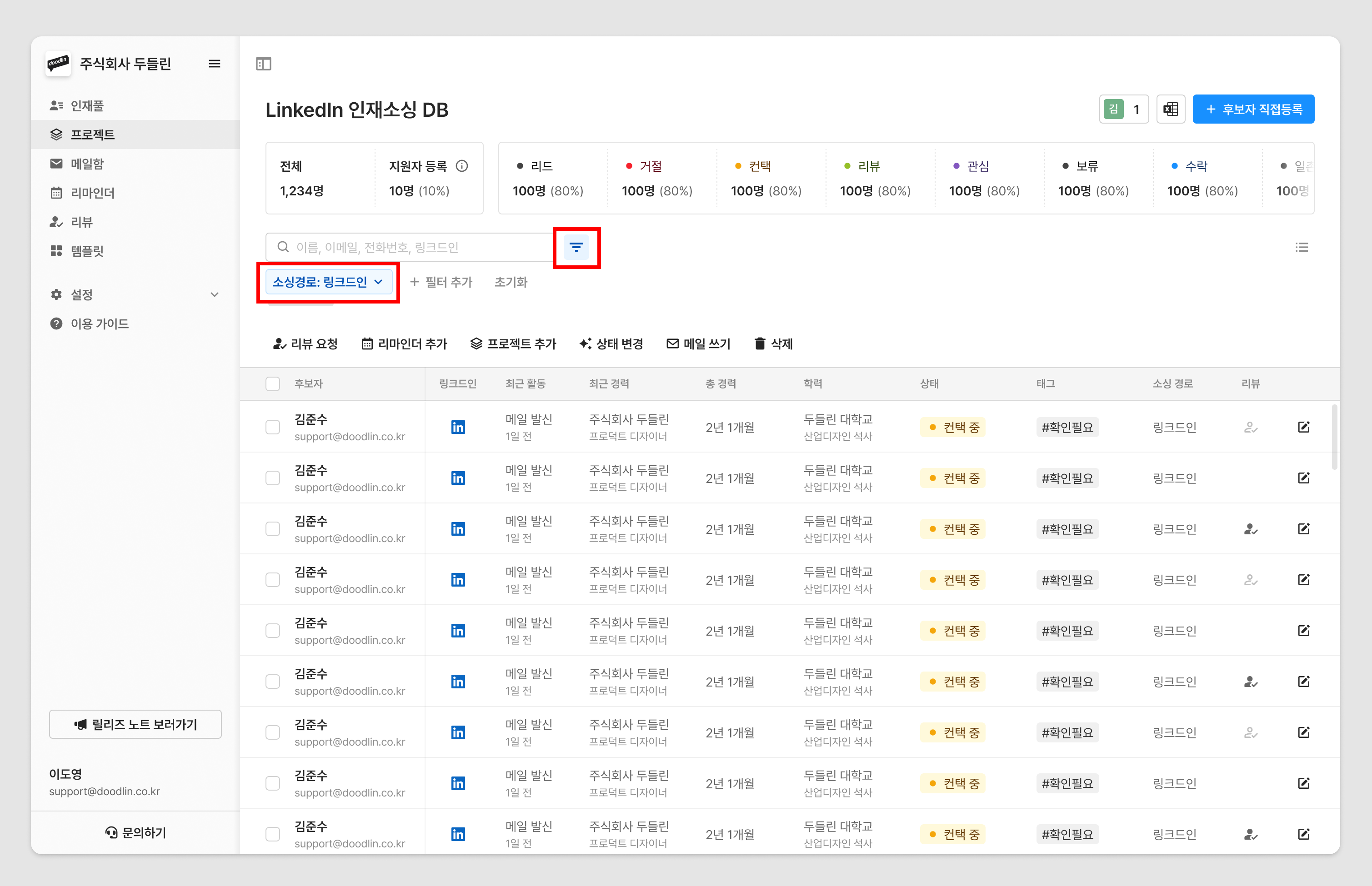Open the hamburger menu beside 주식회사 두들린
The image size is (1372, 886).
click(x=214, y=64)
